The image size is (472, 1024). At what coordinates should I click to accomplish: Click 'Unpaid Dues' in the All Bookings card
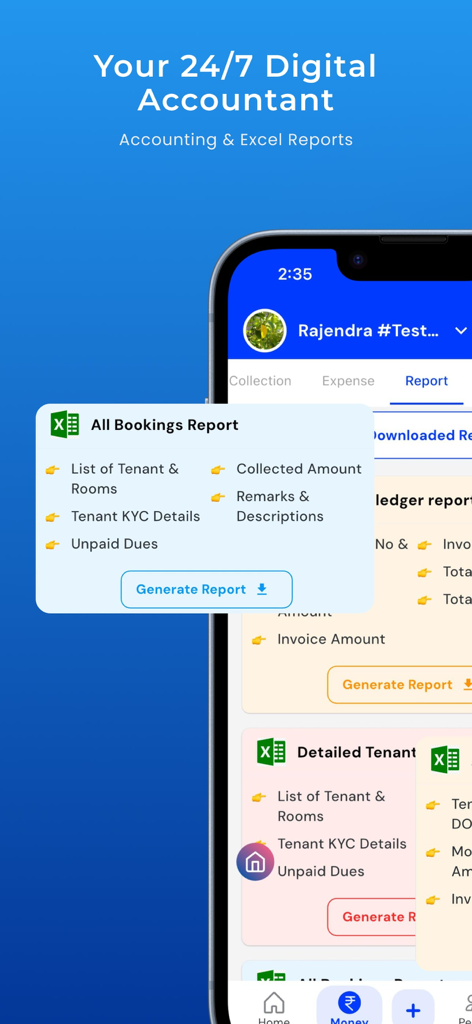pyautogui.click(x=114, y=543)
